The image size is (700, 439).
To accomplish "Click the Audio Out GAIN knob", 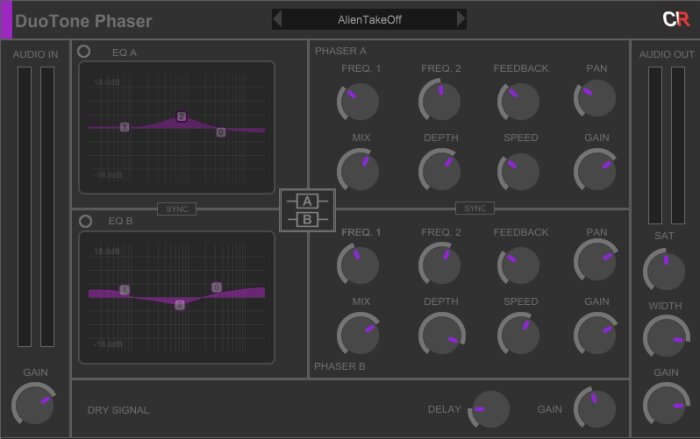I will [666, 404].
